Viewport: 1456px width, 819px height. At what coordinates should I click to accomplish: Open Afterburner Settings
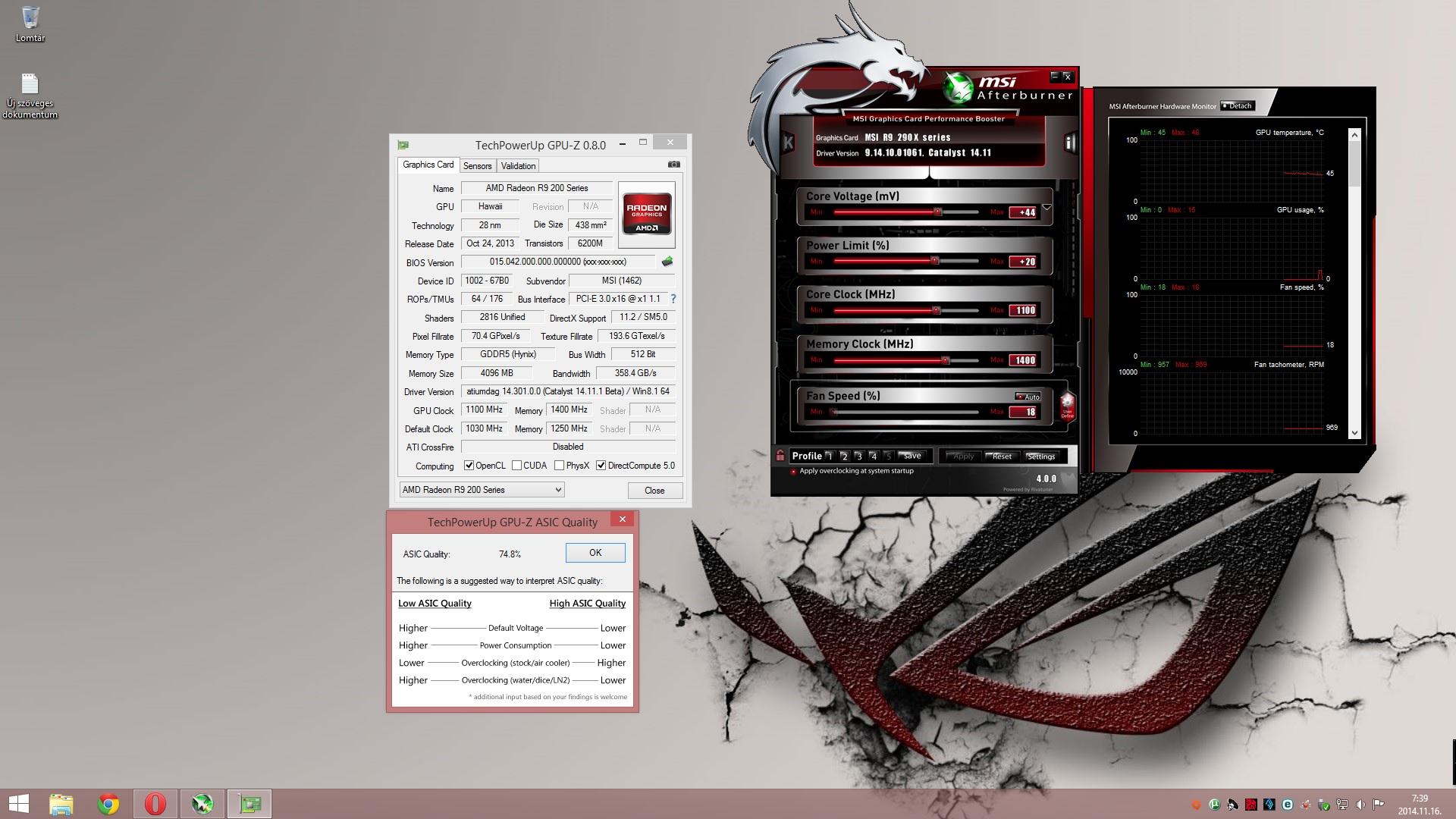(1041, 457)
